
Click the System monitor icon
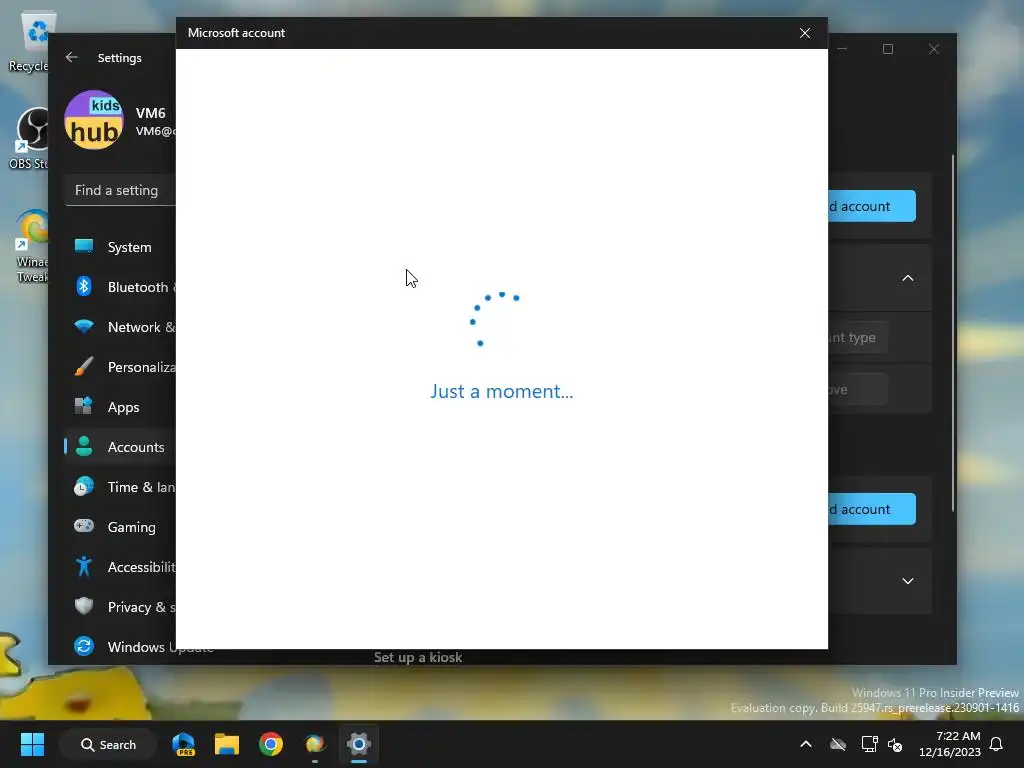click(84, 246)
